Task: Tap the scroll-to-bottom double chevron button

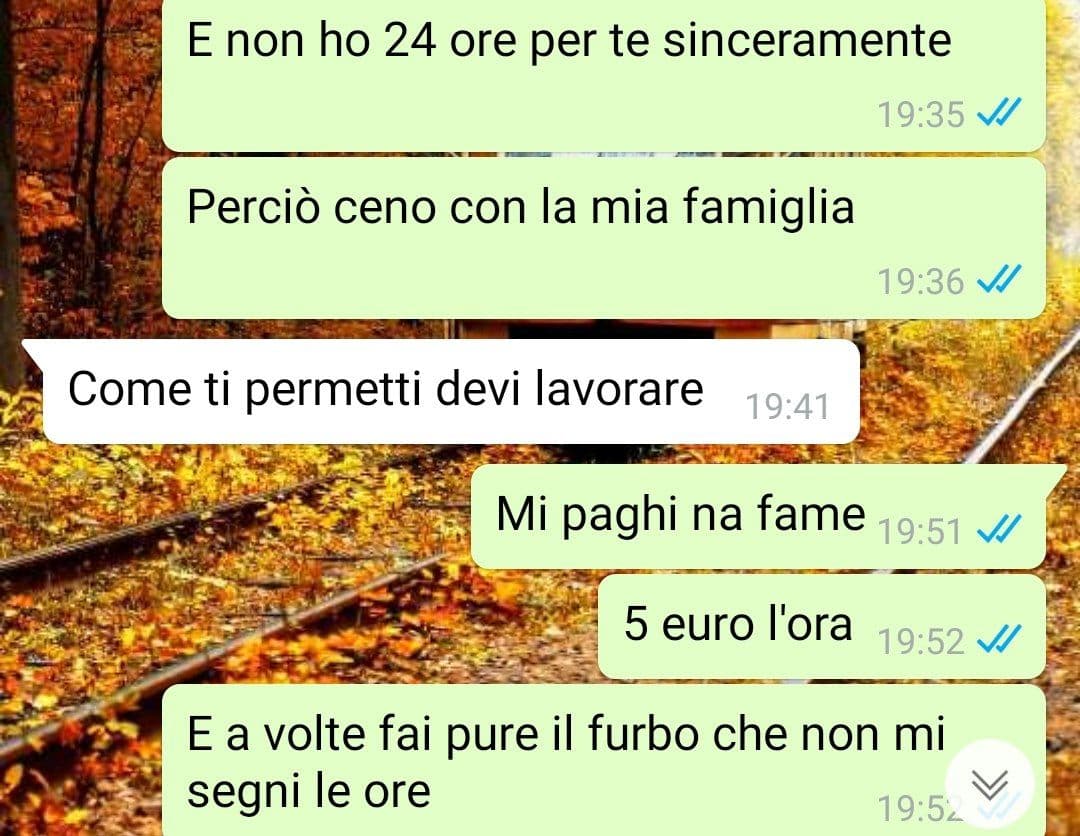Action: 990,784
